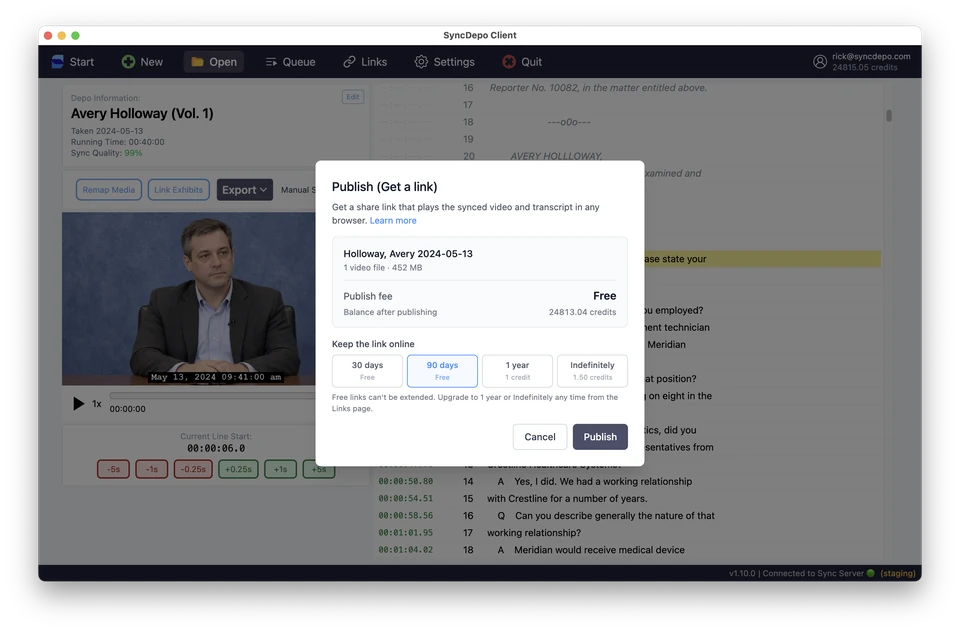Change the 1x playback speed

97,404
